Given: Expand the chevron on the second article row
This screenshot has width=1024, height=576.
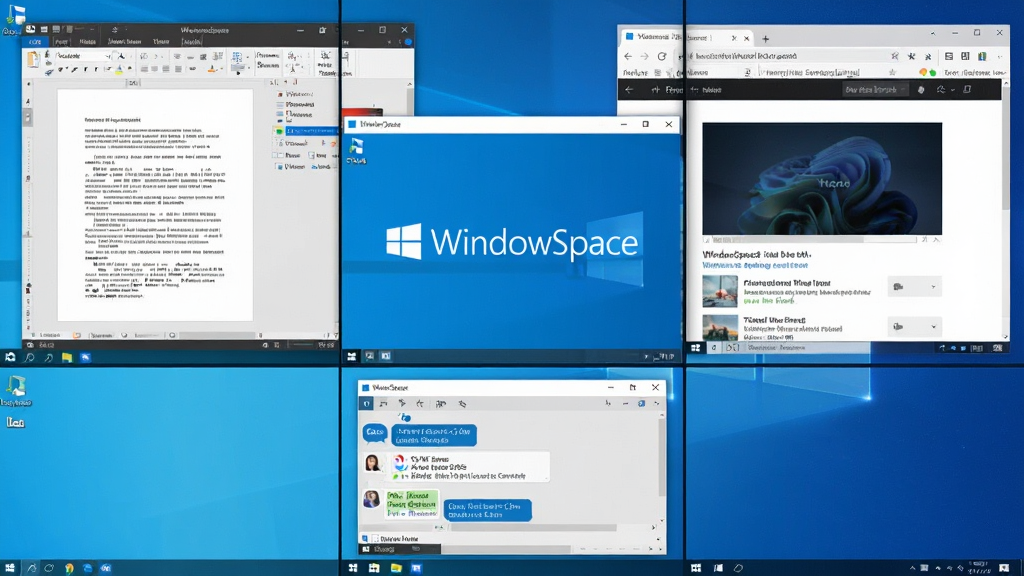Looking at the screenshot, I should [933, 327].
